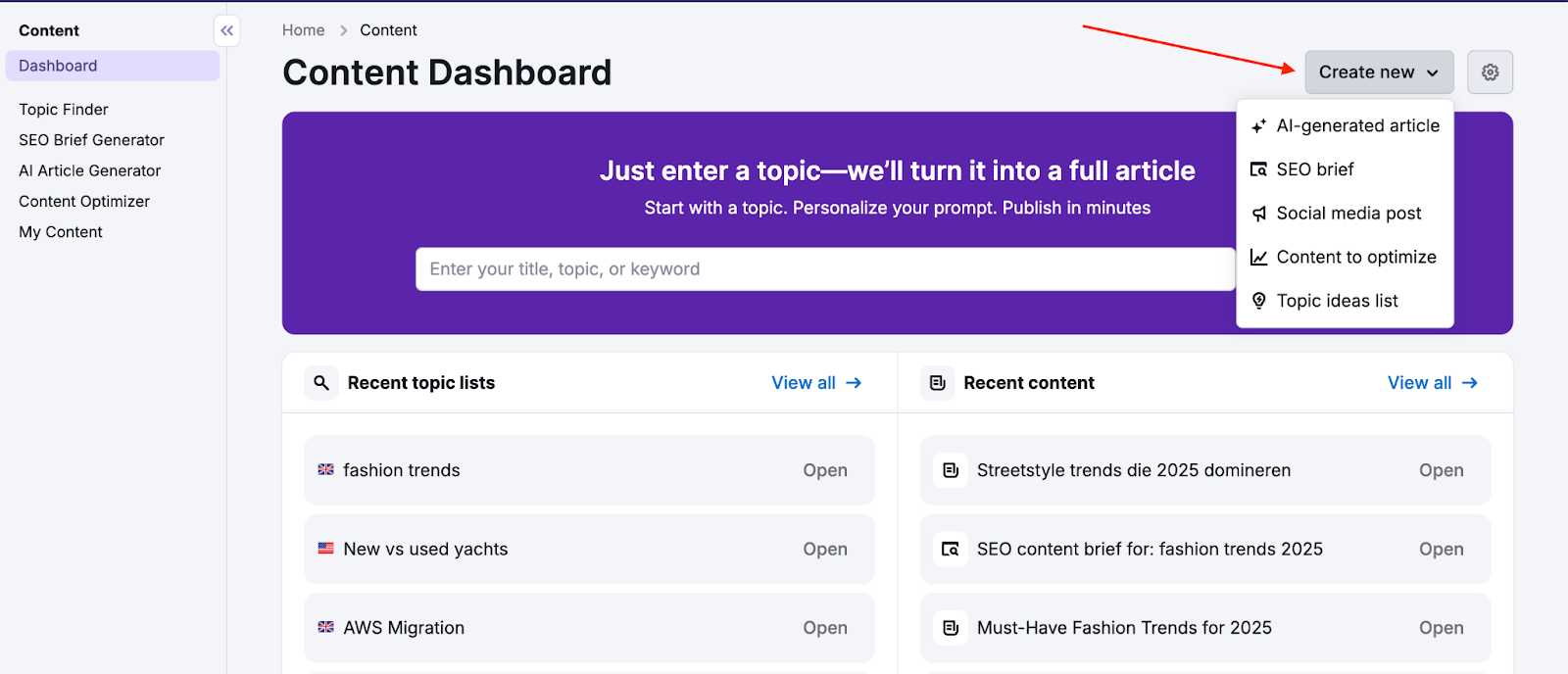The image size is (1568, 674).
Task: Open the Create new dropdown
Action: pyautogui.click(x=1377, y=72)
